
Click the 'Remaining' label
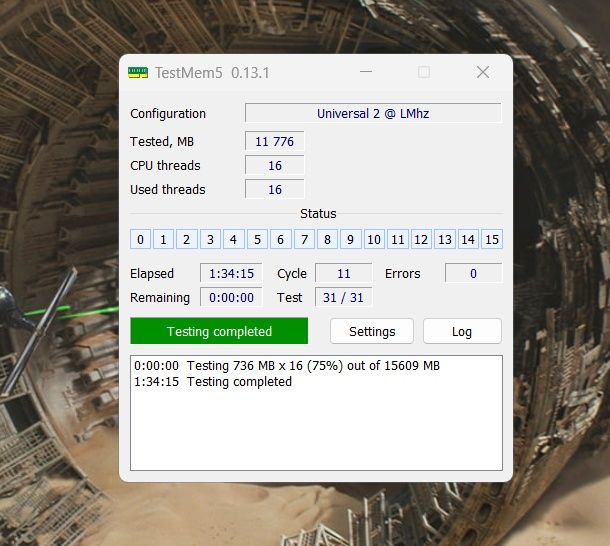click(x=160, y=298)
